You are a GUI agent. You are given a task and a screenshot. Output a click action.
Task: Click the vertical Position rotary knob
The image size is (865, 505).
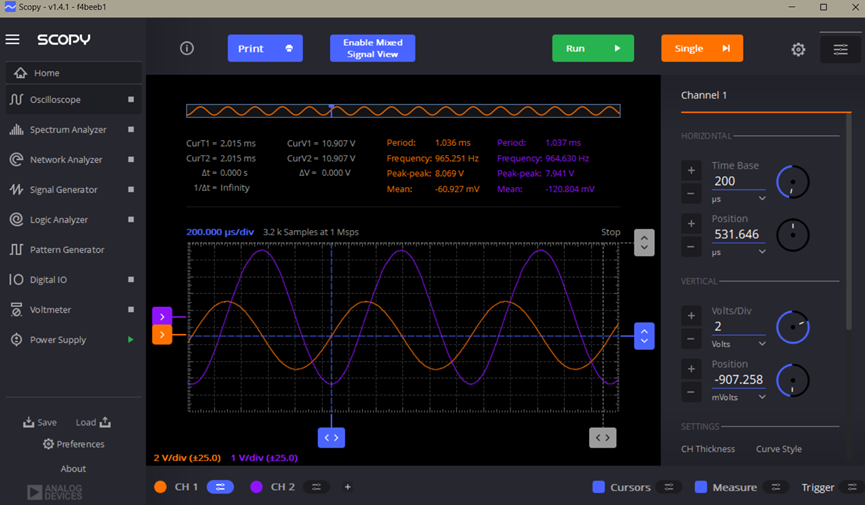click(x=793, y=380)
